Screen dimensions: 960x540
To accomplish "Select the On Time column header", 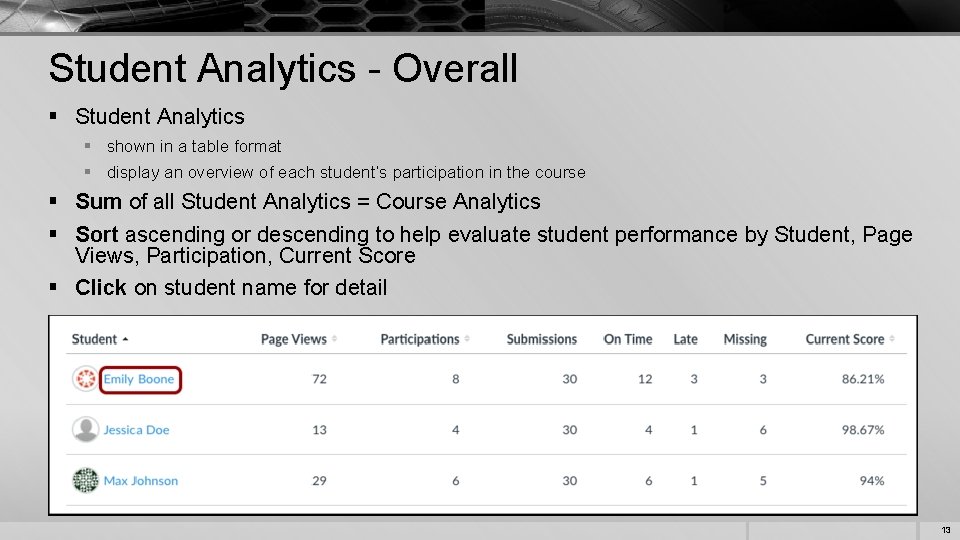I will (628, 339).
